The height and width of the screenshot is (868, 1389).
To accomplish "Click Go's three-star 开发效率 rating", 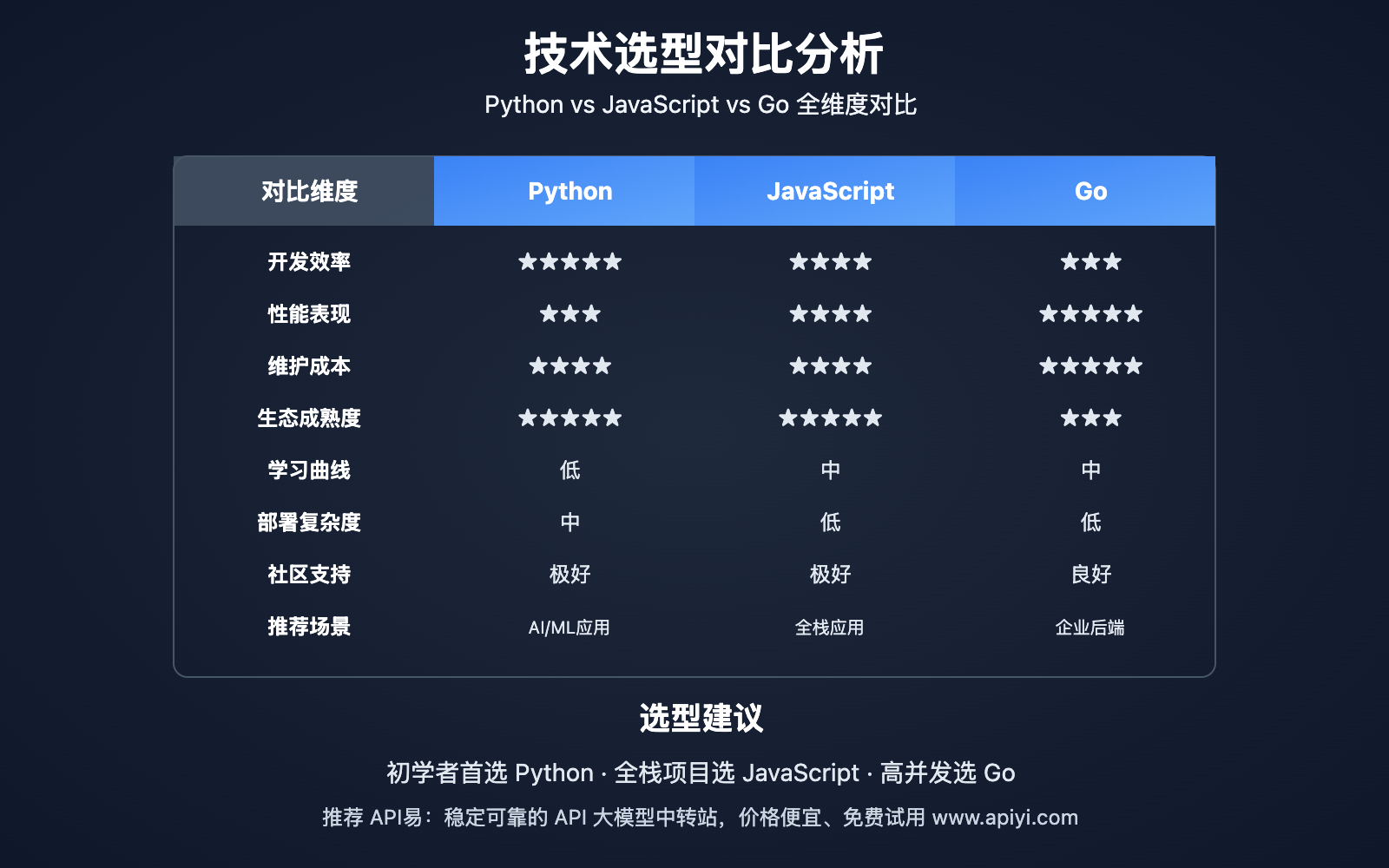I will point(1091,261).
